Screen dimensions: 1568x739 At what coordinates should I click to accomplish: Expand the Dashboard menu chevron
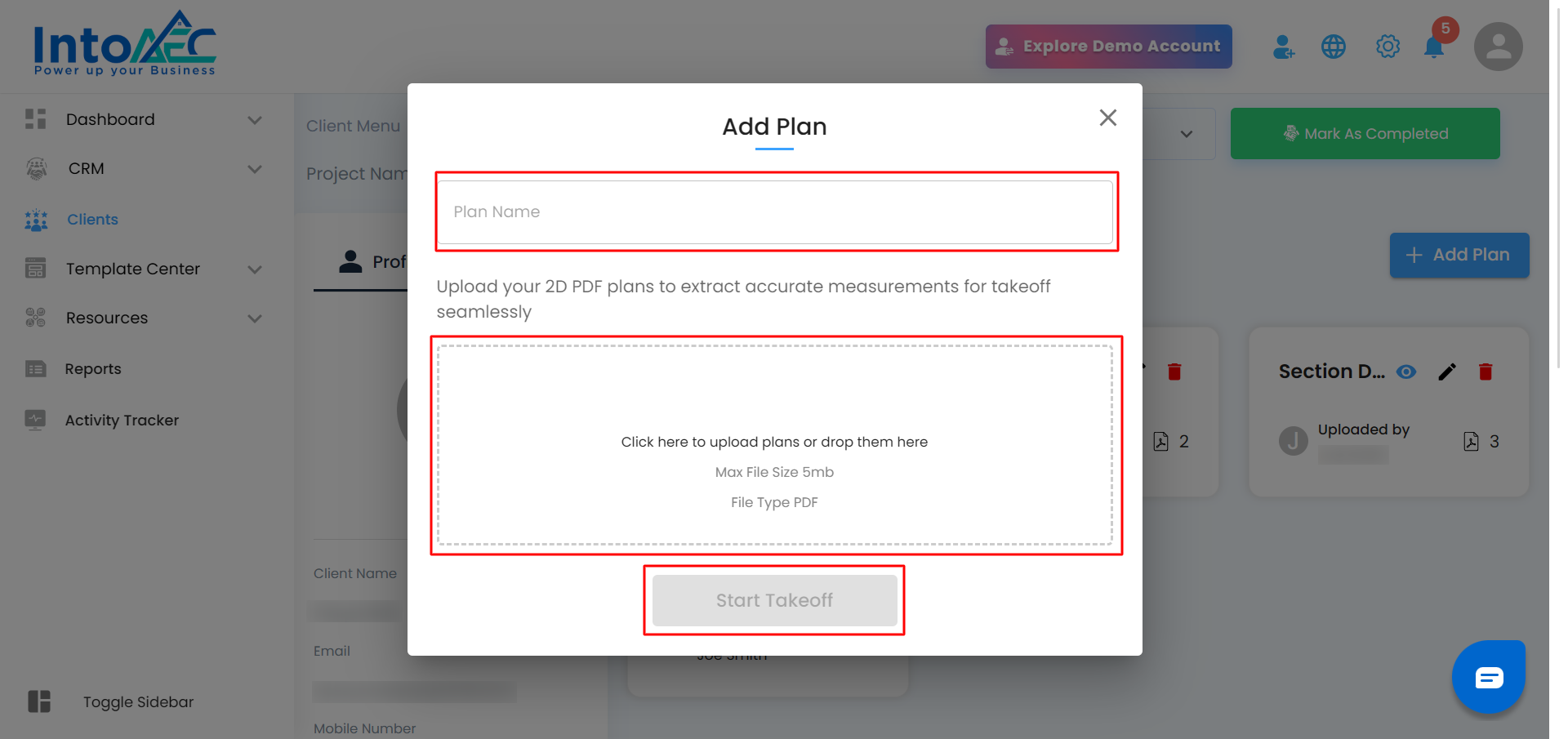click(255, 120)
